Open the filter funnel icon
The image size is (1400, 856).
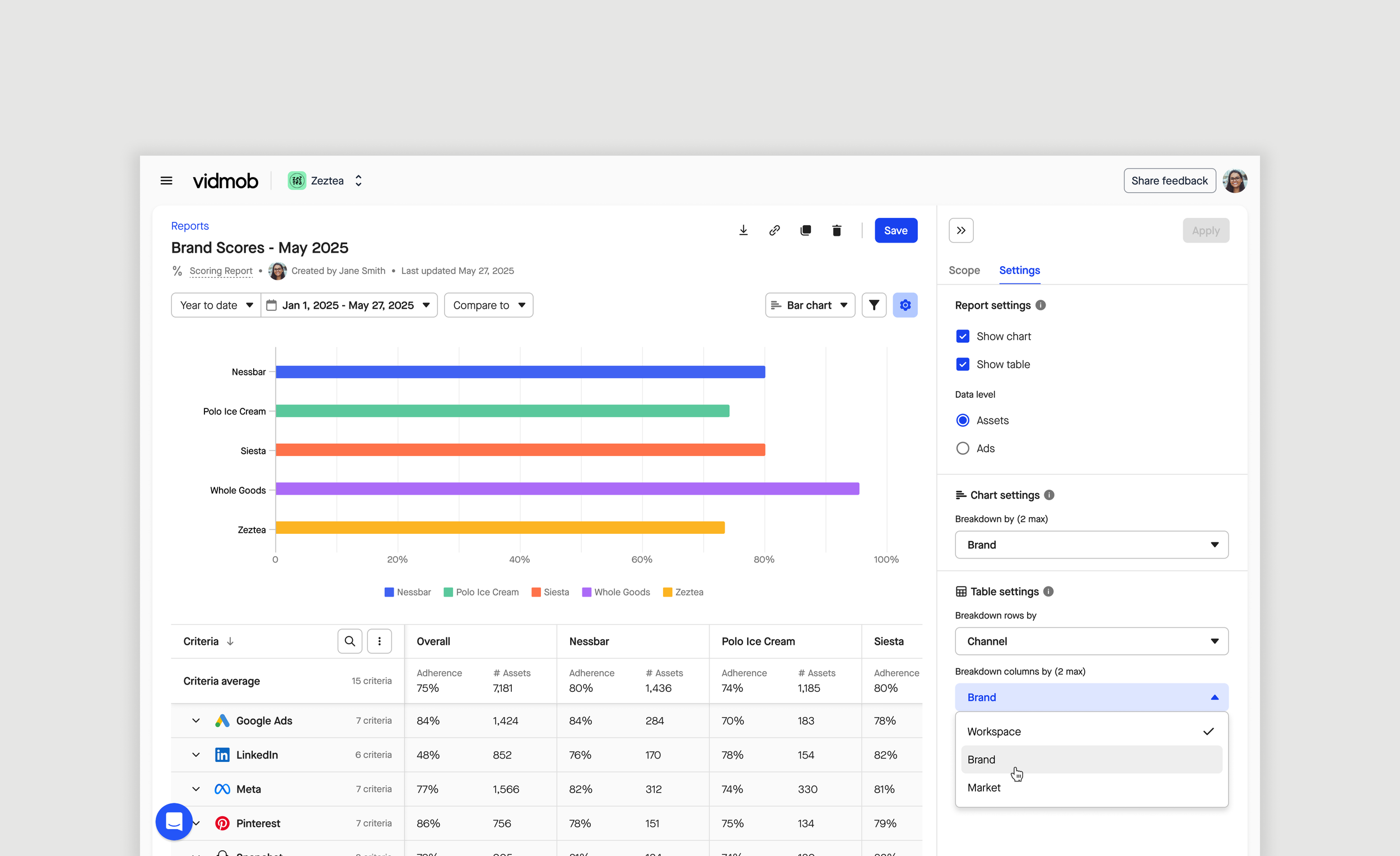[x=874, y=305]
